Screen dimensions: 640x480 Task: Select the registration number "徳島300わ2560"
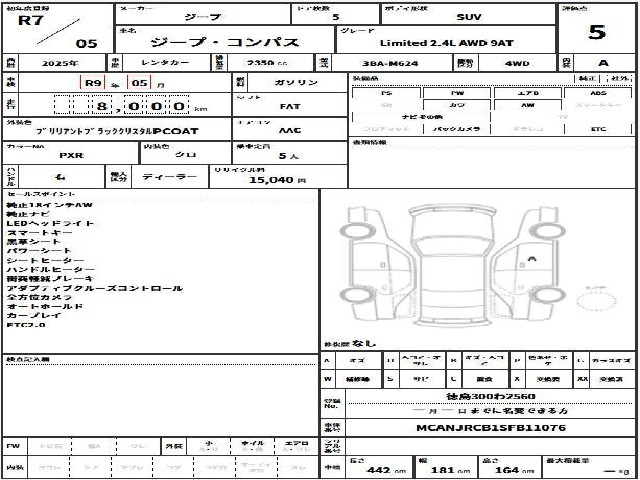pyautogui.click(x=490, y=396)
